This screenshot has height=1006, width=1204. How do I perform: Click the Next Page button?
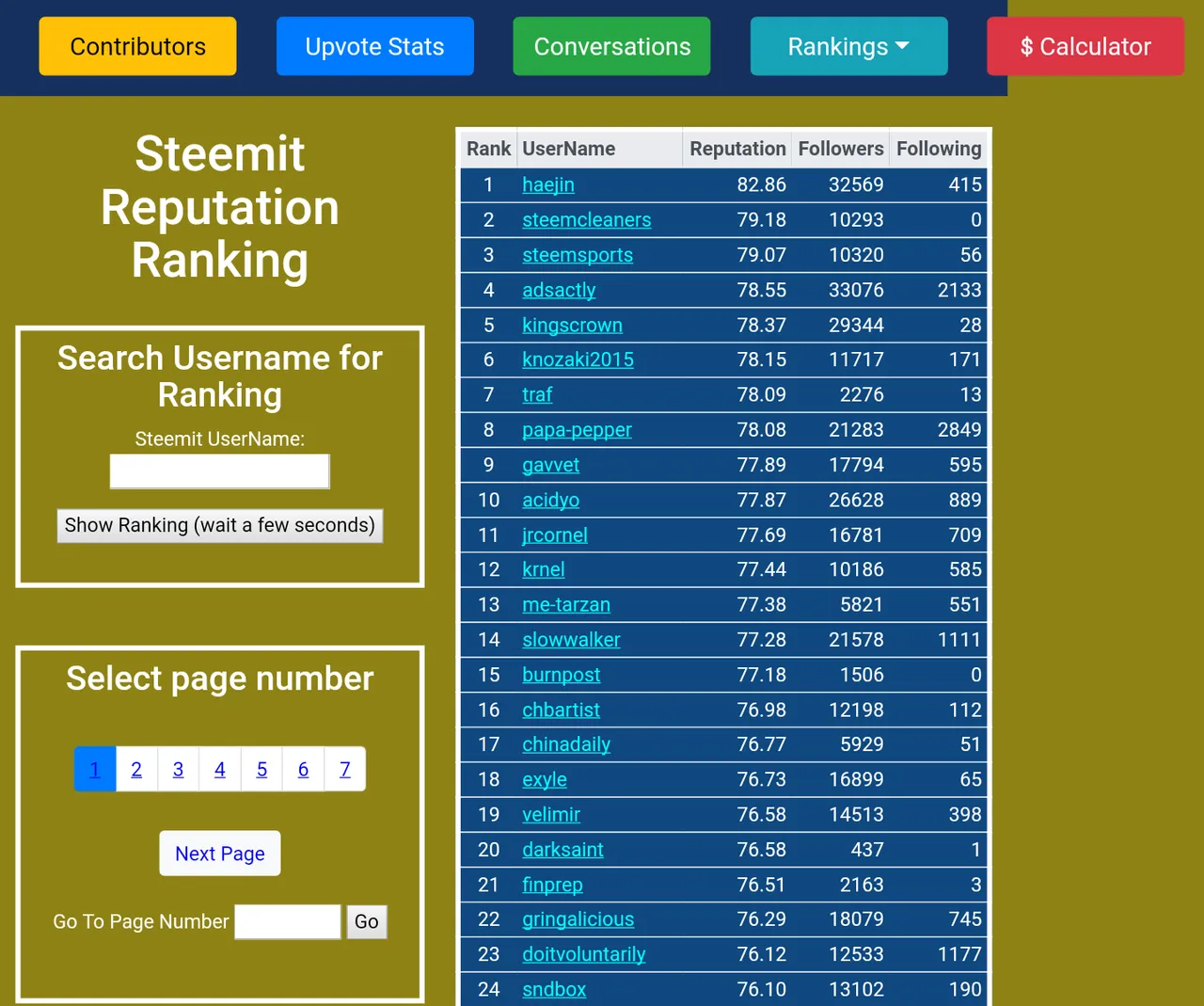point(220,854)
